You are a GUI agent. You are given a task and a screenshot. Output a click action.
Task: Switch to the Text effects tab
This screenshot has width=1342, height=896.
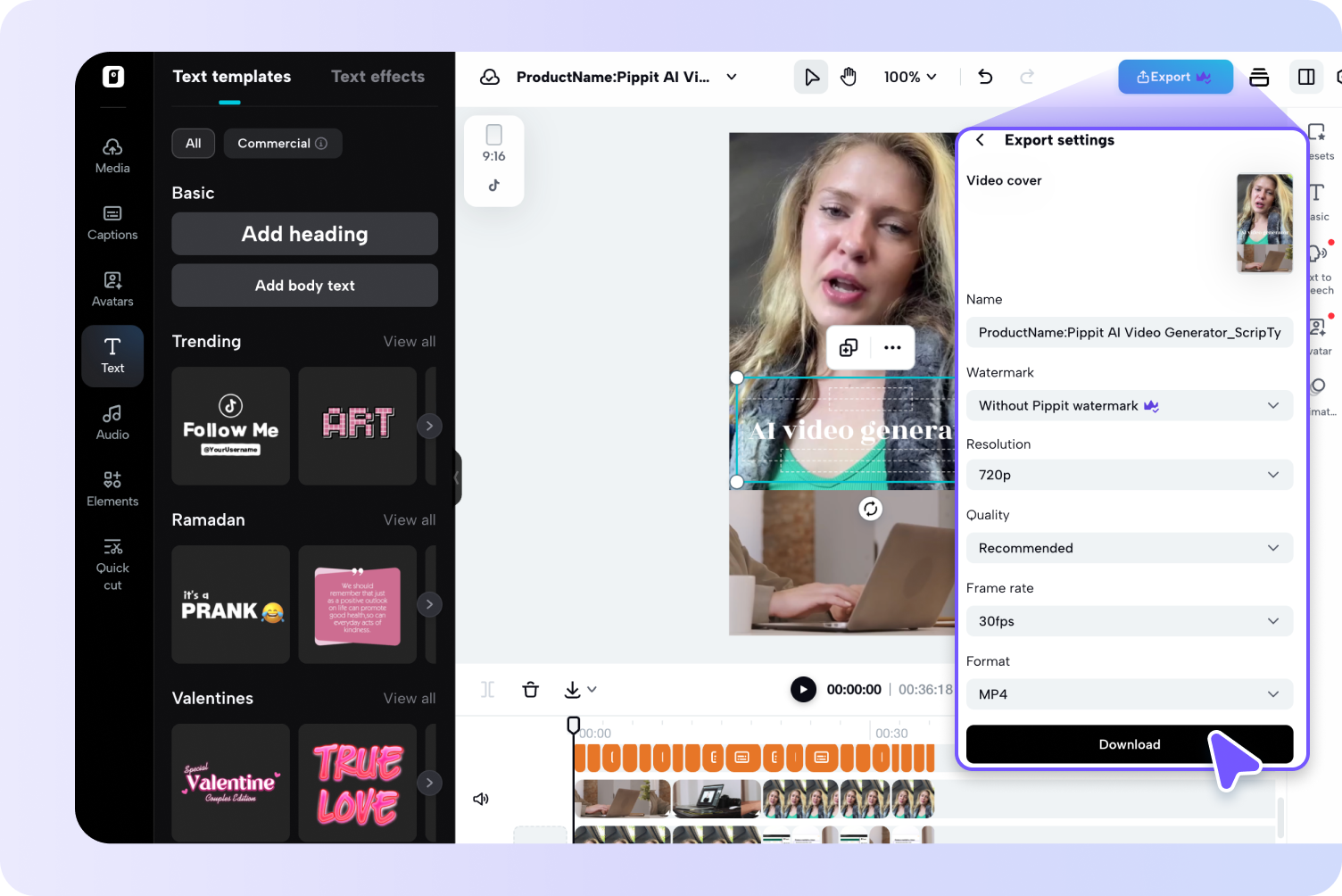click(377, 76)
